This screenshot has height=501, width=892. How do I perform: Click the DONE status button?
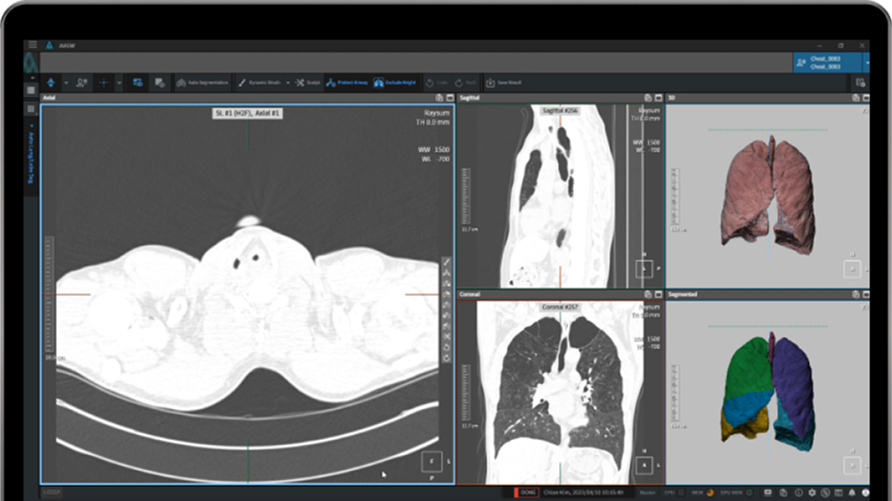[527, 492]
